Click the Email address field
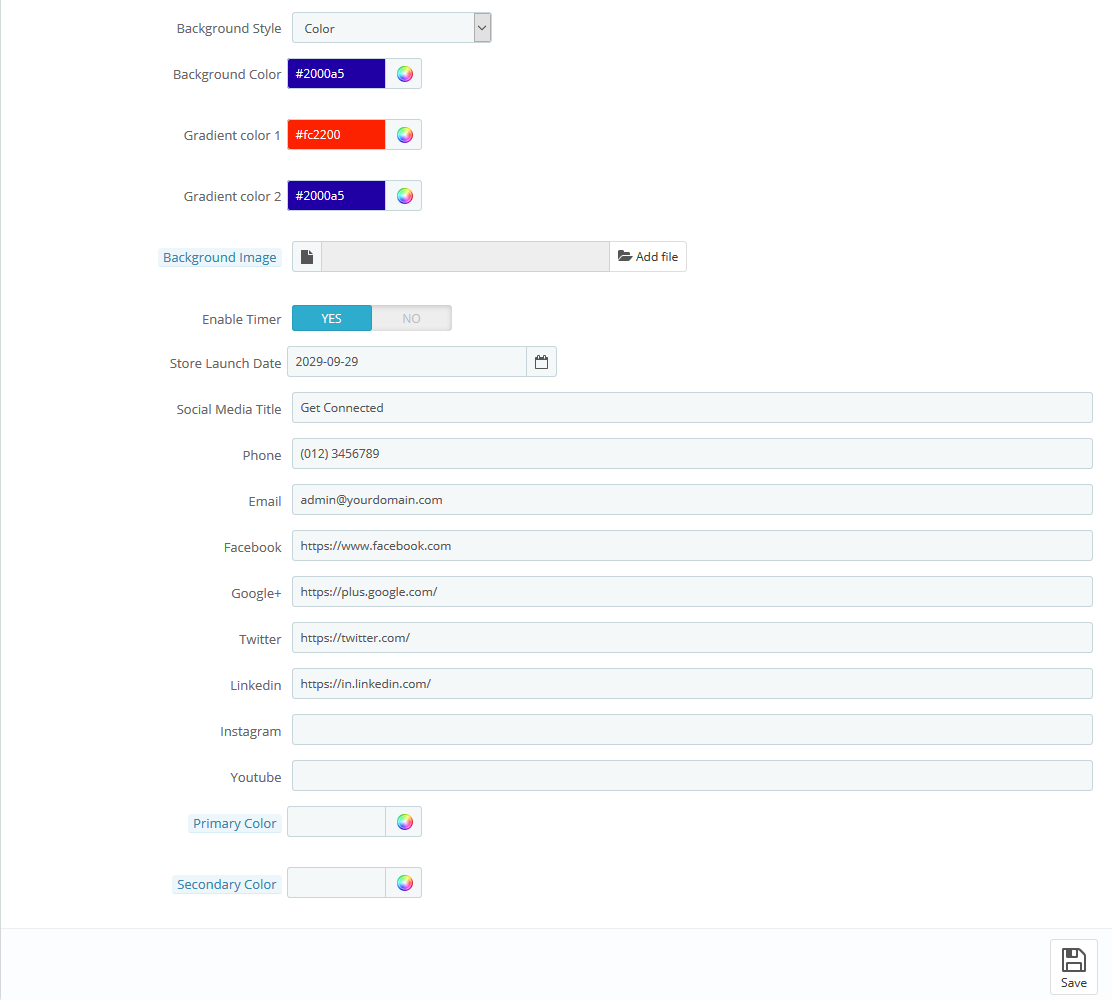This screenshot has width=1112, height=1000. (x=691, y=500)
